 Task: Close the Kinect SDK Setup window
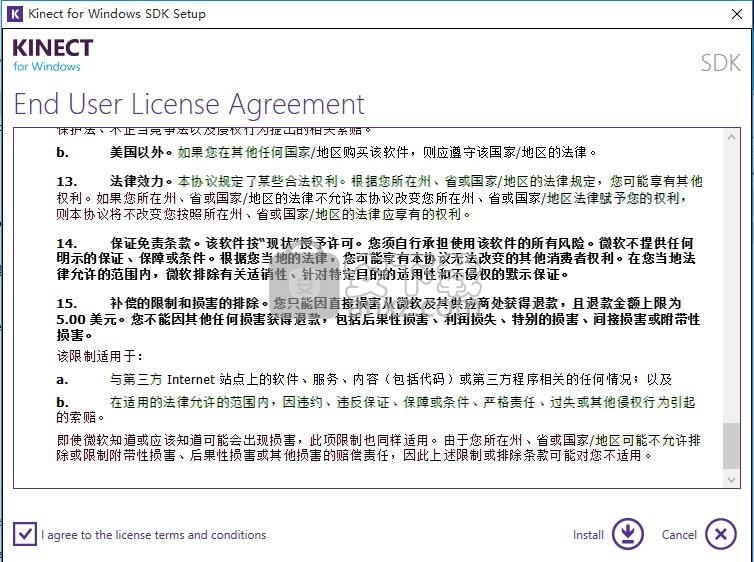coord(737,14)
